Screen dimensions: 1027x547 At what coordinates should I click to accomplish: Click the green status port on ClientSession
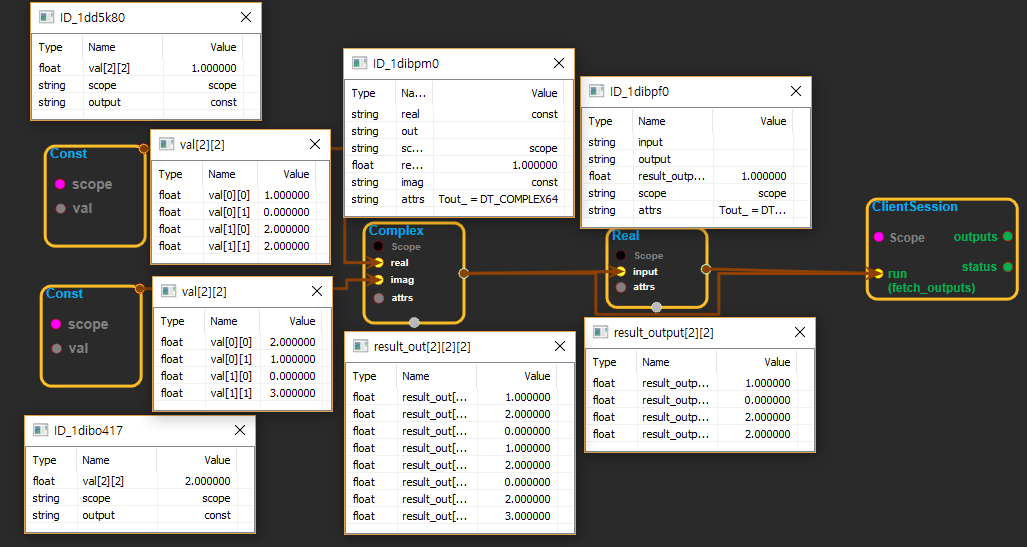(1007, 267)
